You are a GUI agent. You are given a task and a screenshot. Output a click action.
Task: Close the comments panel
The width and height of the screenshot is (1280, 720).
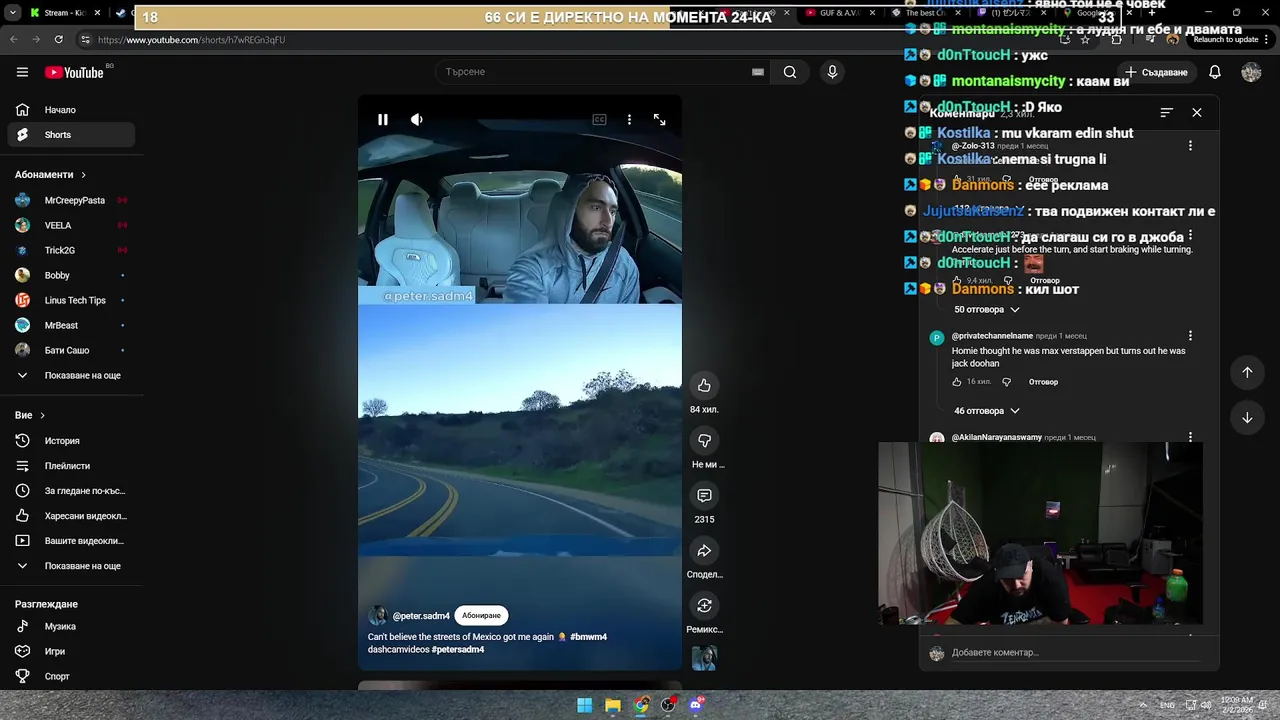coord(1197,113)
